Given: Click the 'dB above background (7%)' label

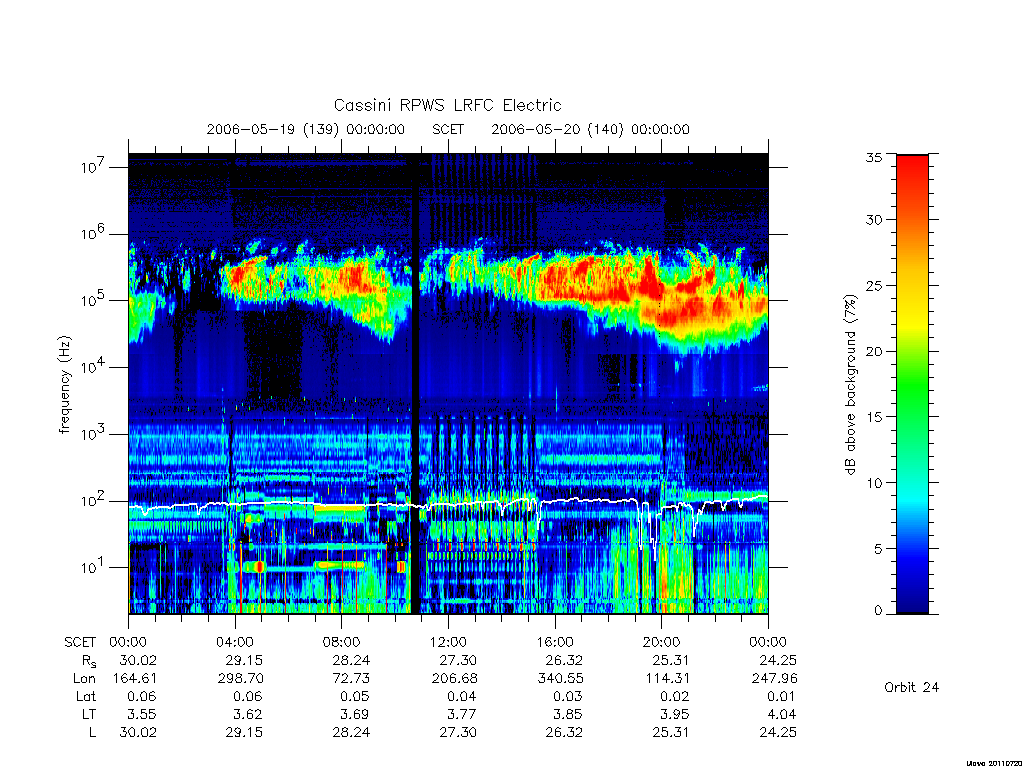Looking at the screenshot, I should (x=850, y=385).
